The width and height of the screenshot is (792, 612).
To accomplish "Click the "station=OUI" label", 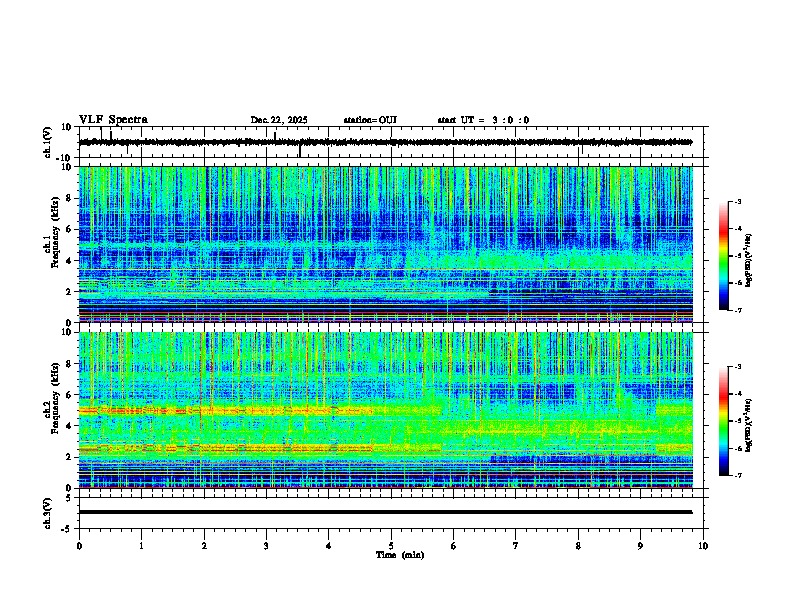I will coord(370,120).
